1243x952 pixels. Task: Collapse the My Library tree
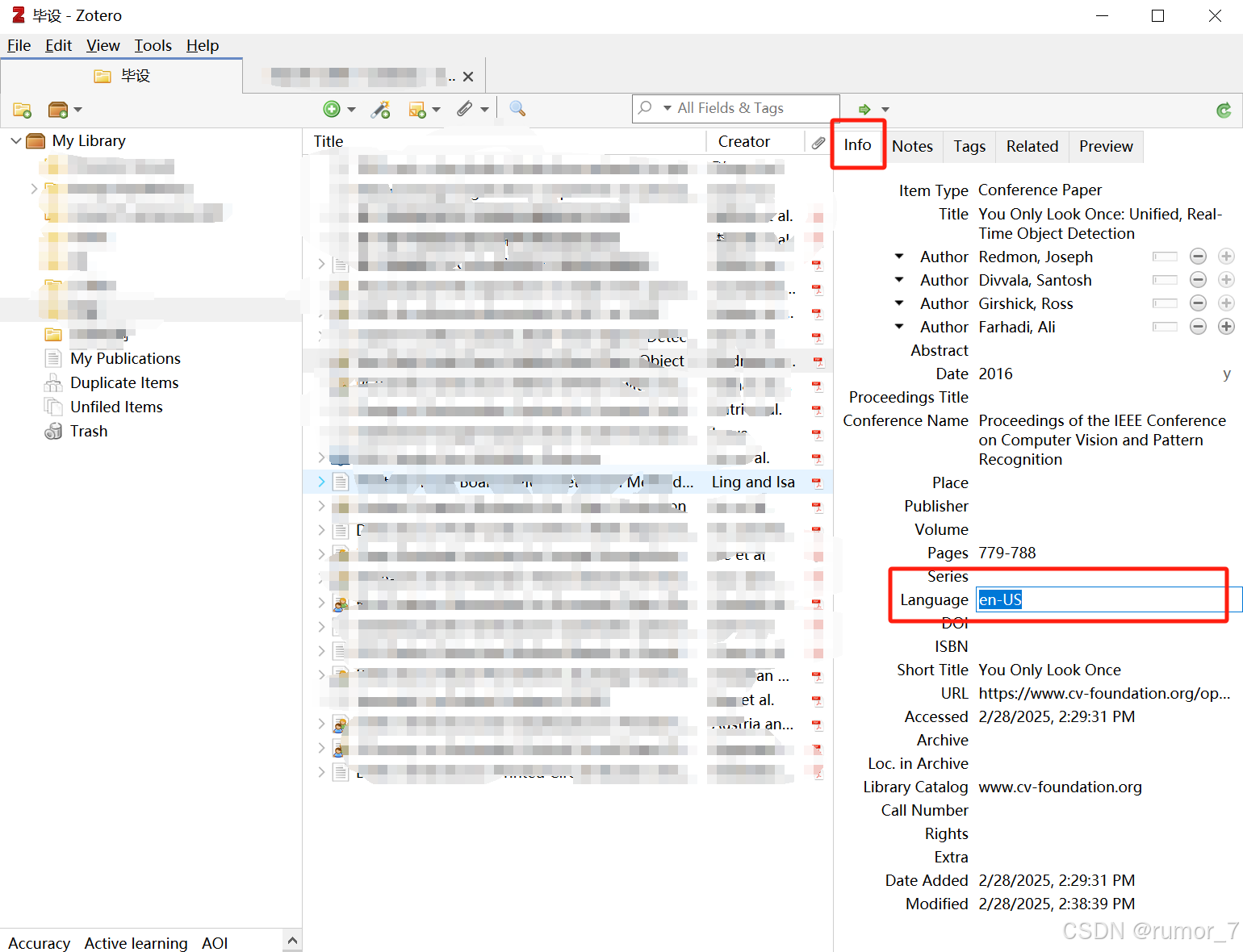(15, 141)
